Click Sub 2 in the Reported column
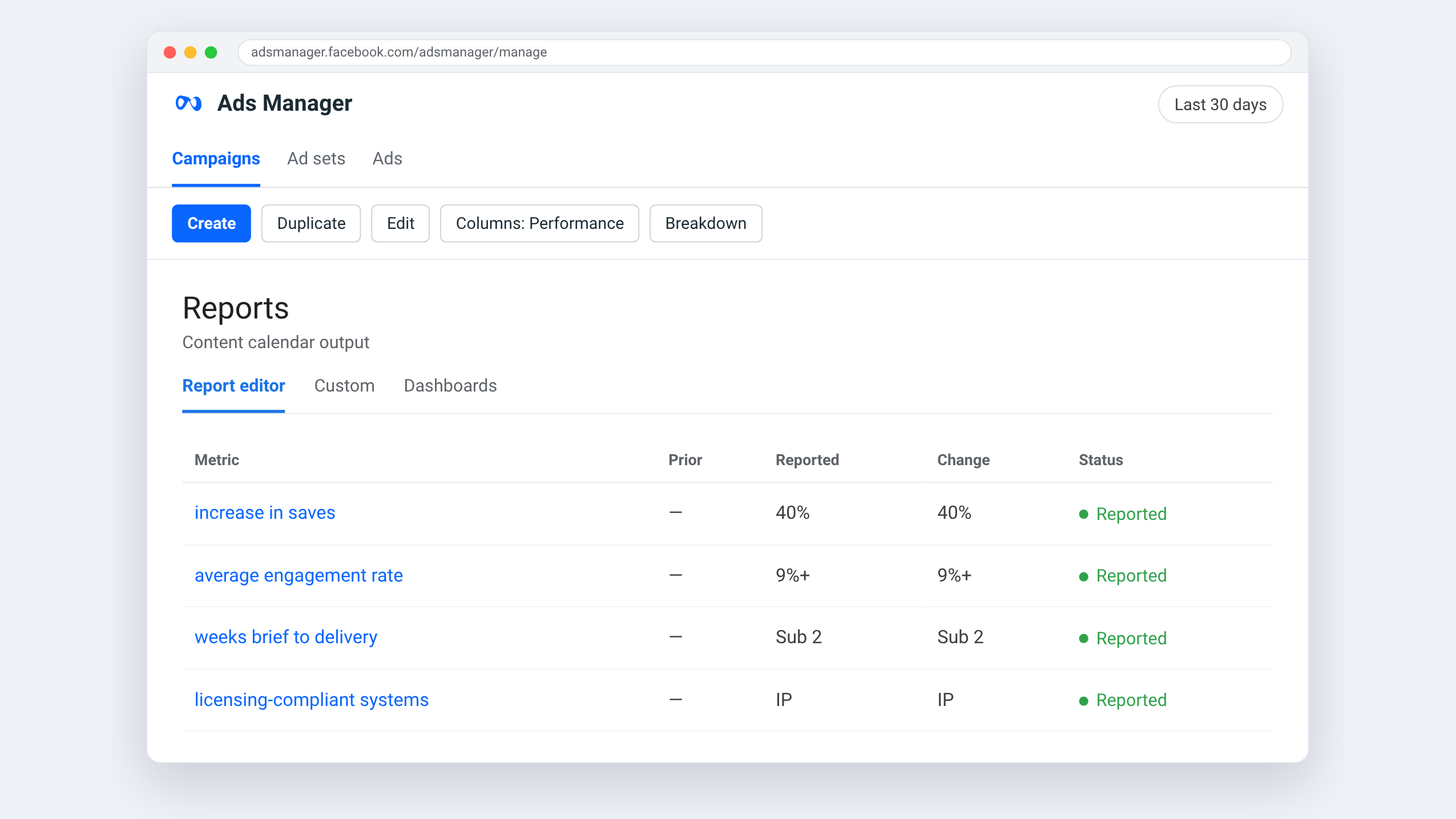The width and height of the screenshot is (1456, 819). click(798, 637)
